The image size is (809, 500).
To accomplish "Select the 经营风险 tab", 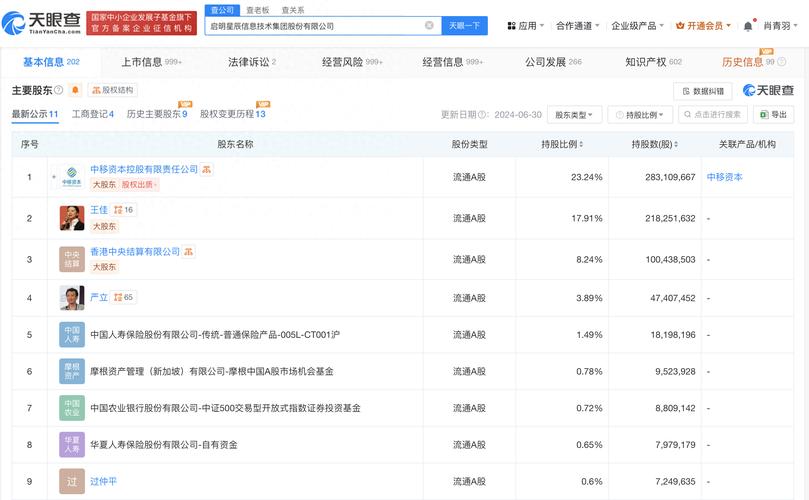I will coord(352,62).
